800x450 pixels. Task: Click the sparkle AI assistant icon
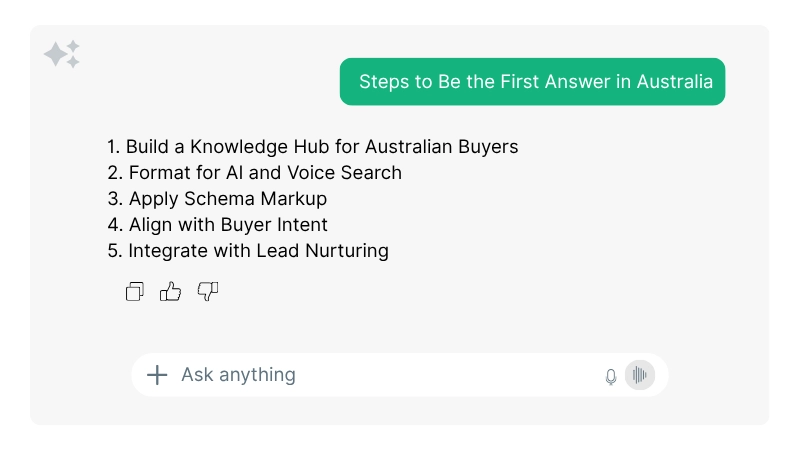[62, 54]
